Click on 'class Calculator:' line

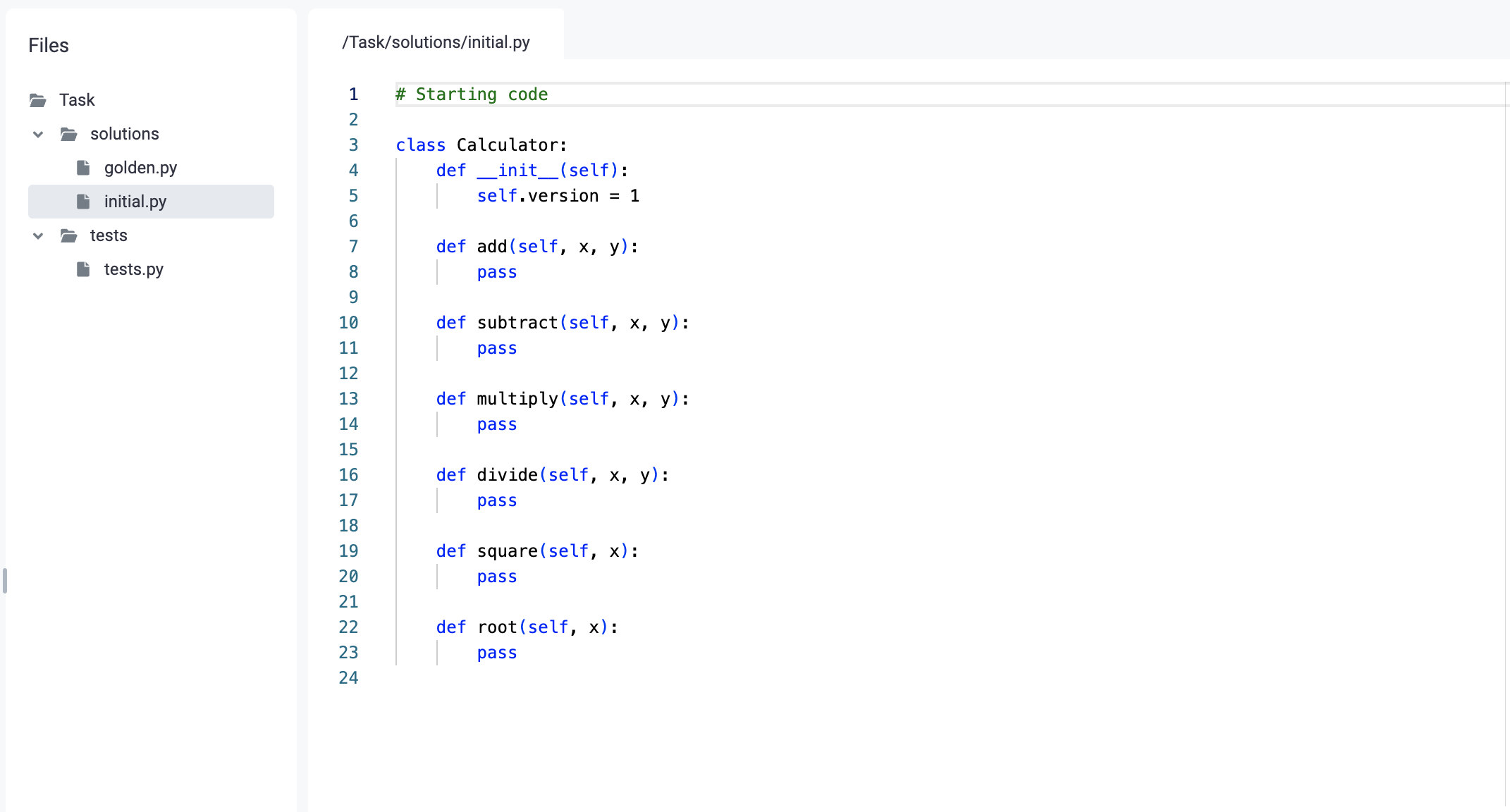click(x=481, y=145)
